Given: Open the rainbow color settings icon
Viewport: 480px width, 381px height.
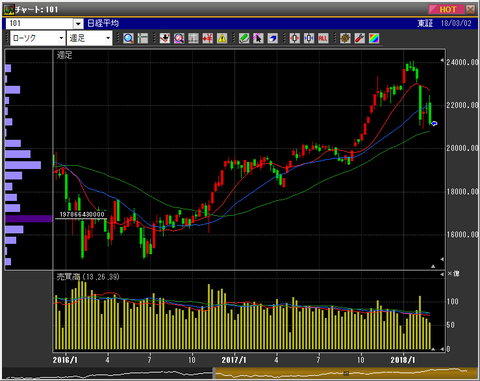Looking at the screenshot, I should click(374, 38).
